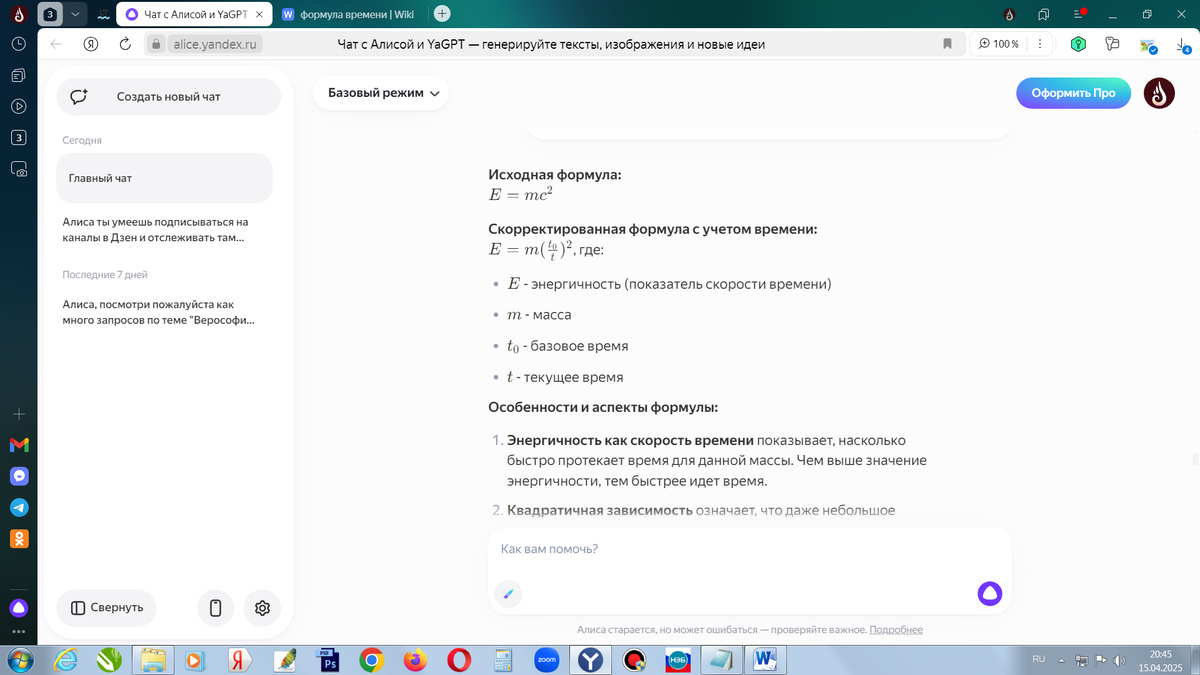Click the purple Alice voice assistant button
This screenshot has height=675, width=1200.
[989, 593]
